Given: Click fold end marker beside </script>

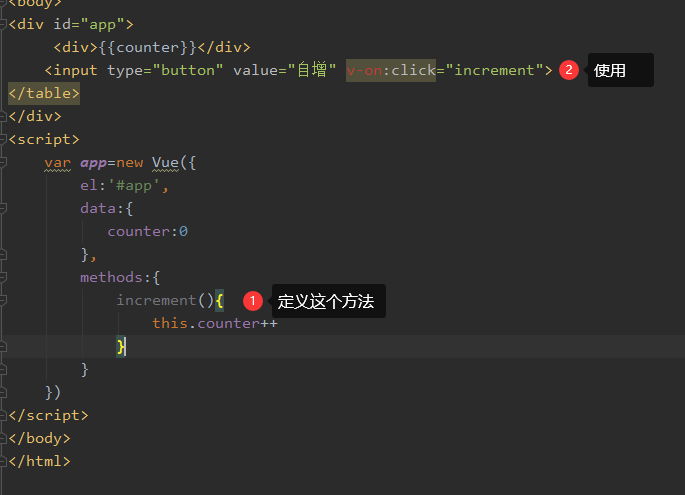Looking at the screenshot, I should coord(3,415).
